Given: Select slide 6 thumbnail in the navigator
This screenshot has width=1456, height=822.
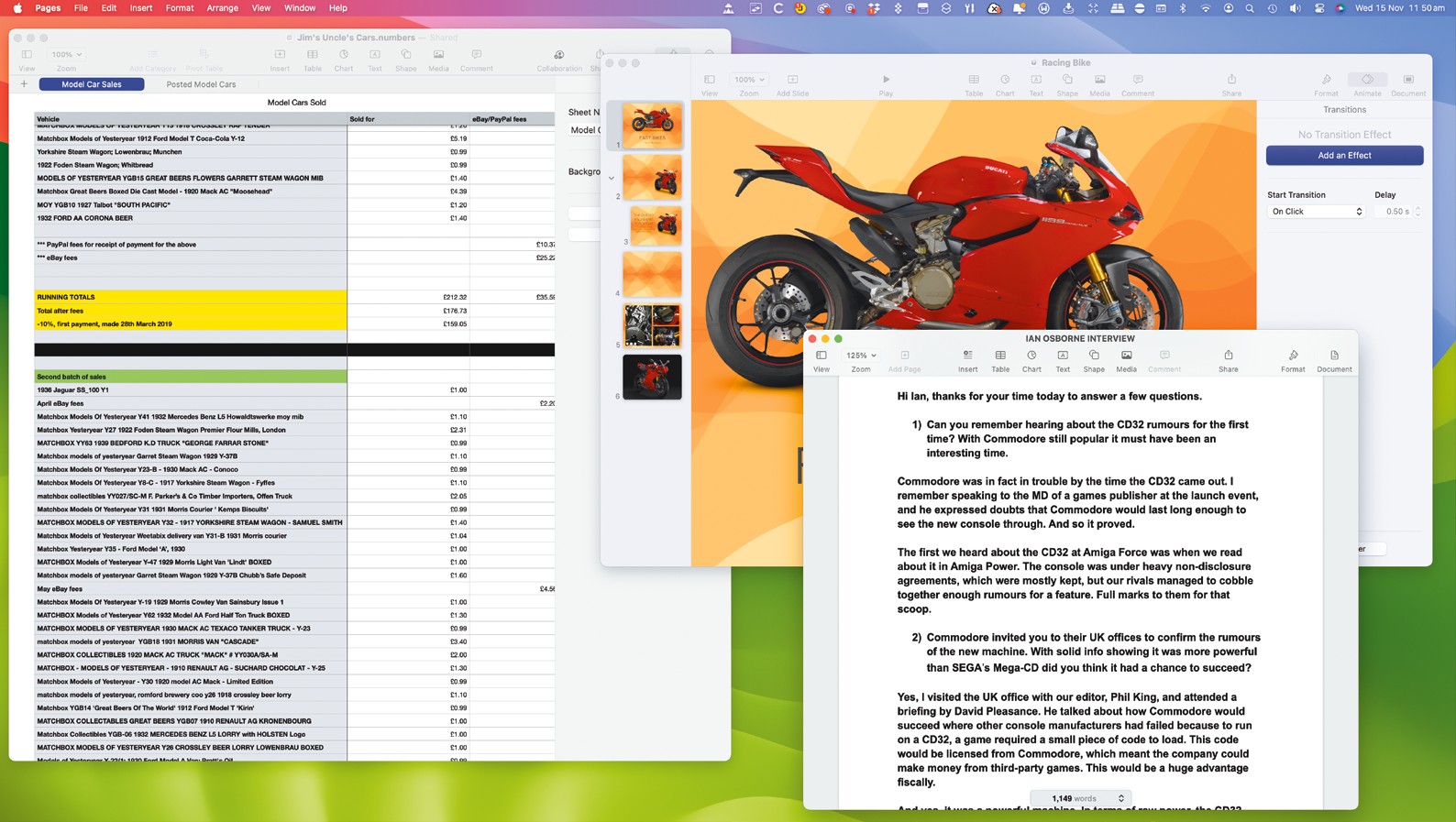Looking at the screenshot, I should 652,377.
